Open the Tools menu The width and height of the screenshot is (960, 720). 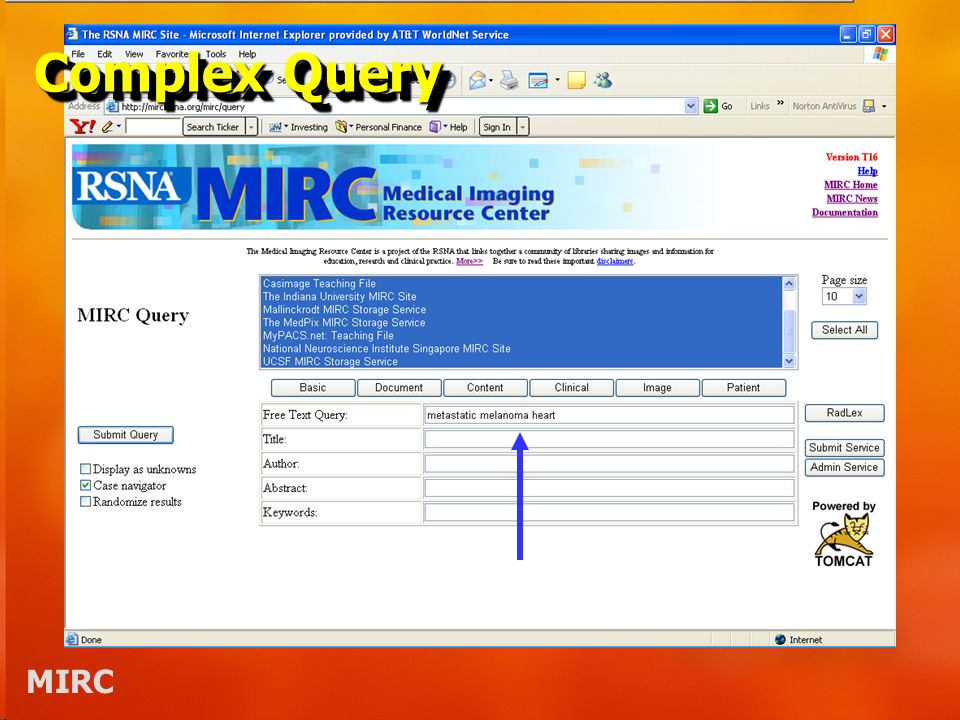tap(216, 54)
